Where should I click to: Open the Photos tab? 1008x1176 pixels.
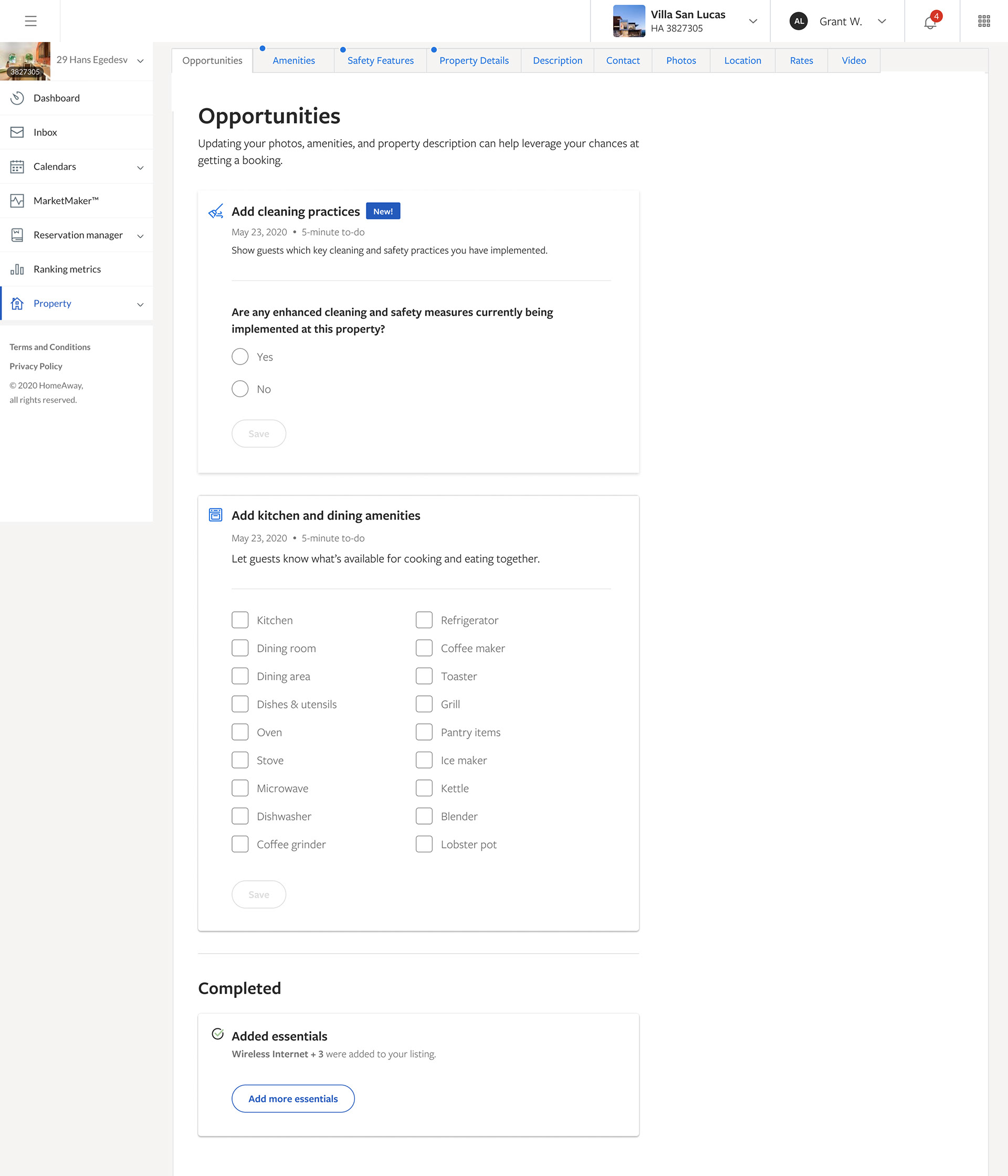[x=681, y=61]
